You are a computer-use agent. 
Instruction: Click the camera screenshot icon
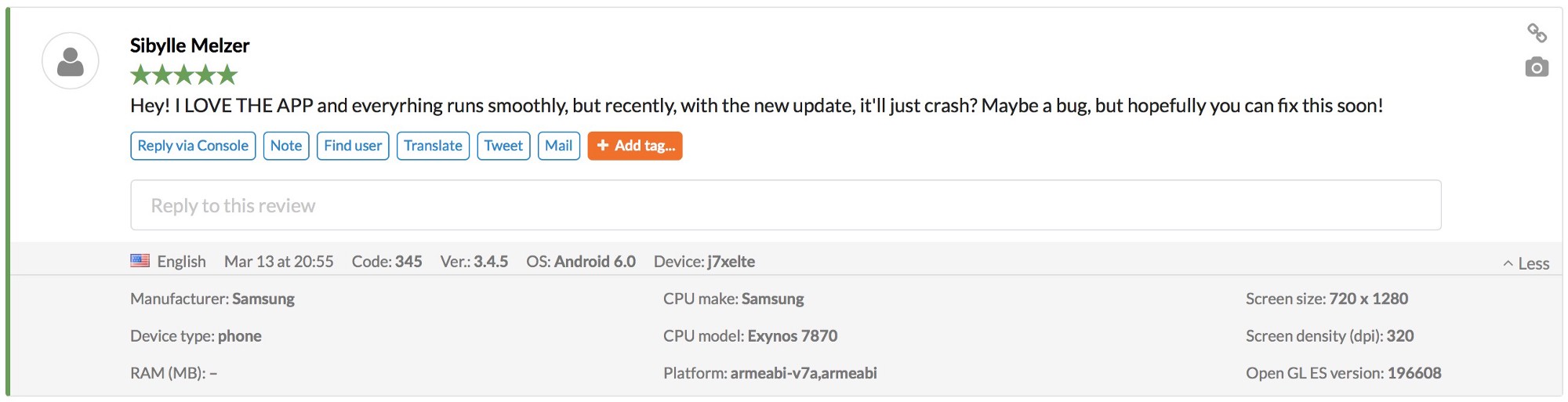pos(1537,68)
